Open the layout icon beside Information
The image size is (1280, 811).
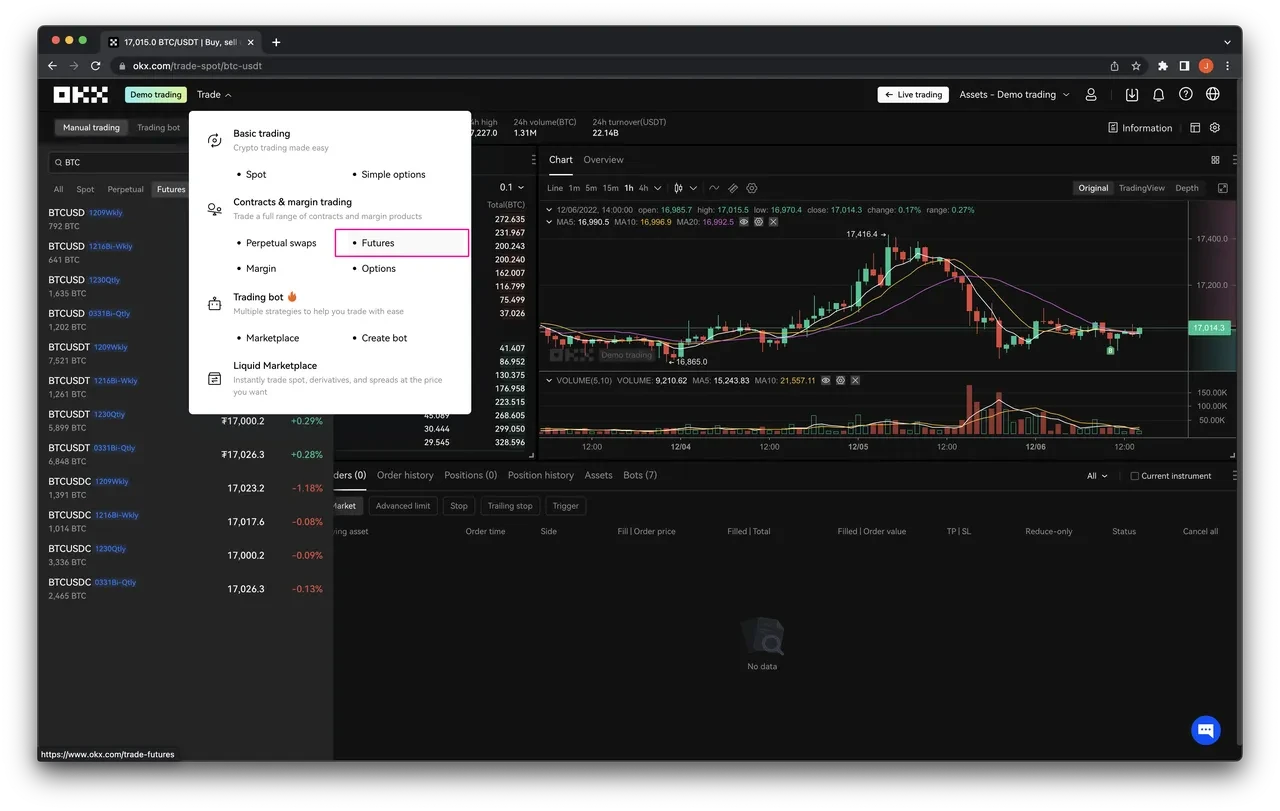tap(1195, 128)
